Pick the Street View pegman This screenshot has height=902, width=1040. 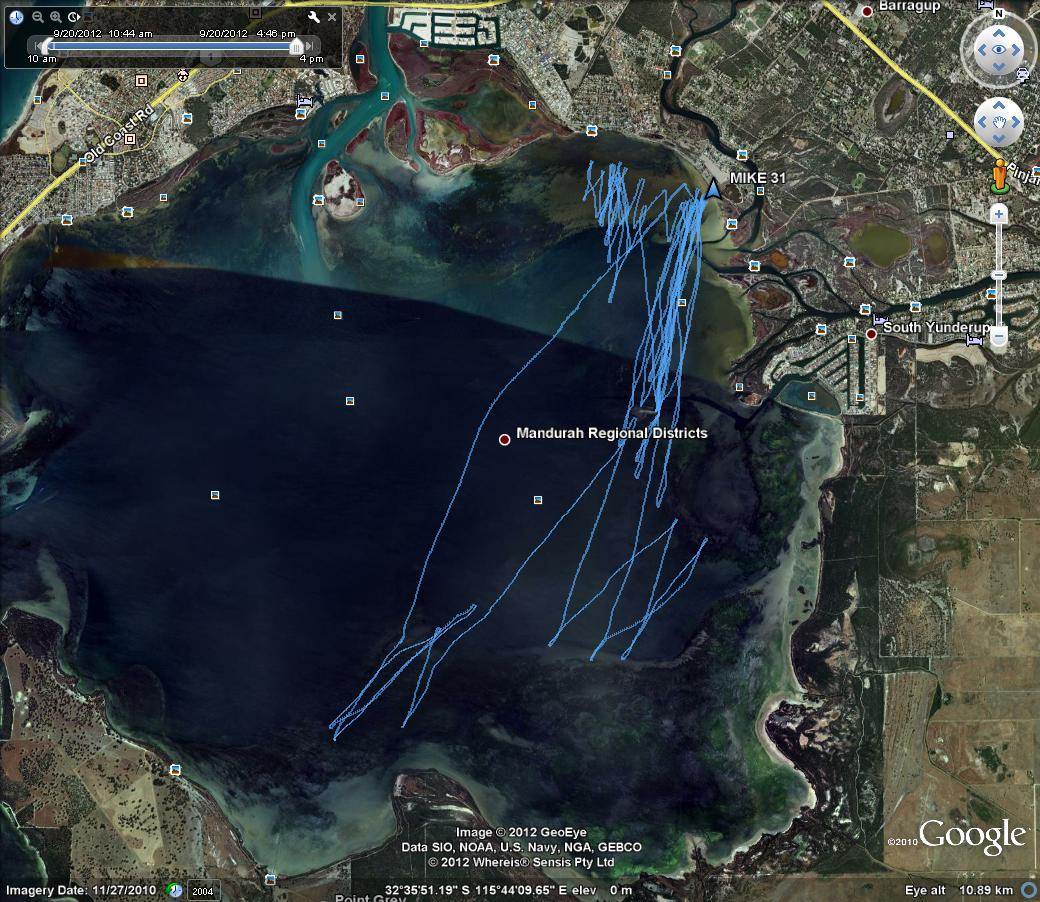pyautogui.click(x=998, y=176)
